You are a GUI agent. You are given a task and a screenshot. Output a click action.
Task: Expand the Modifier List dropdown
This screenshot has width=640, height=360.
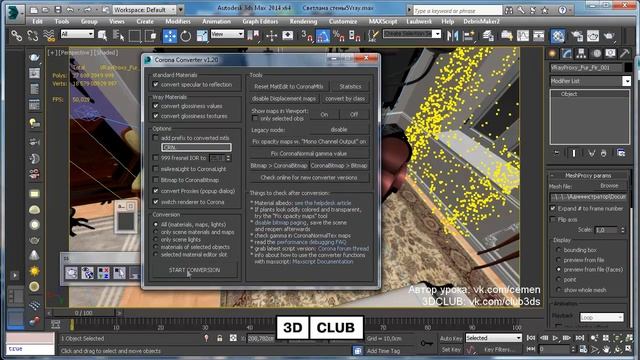tap(590, 81)
